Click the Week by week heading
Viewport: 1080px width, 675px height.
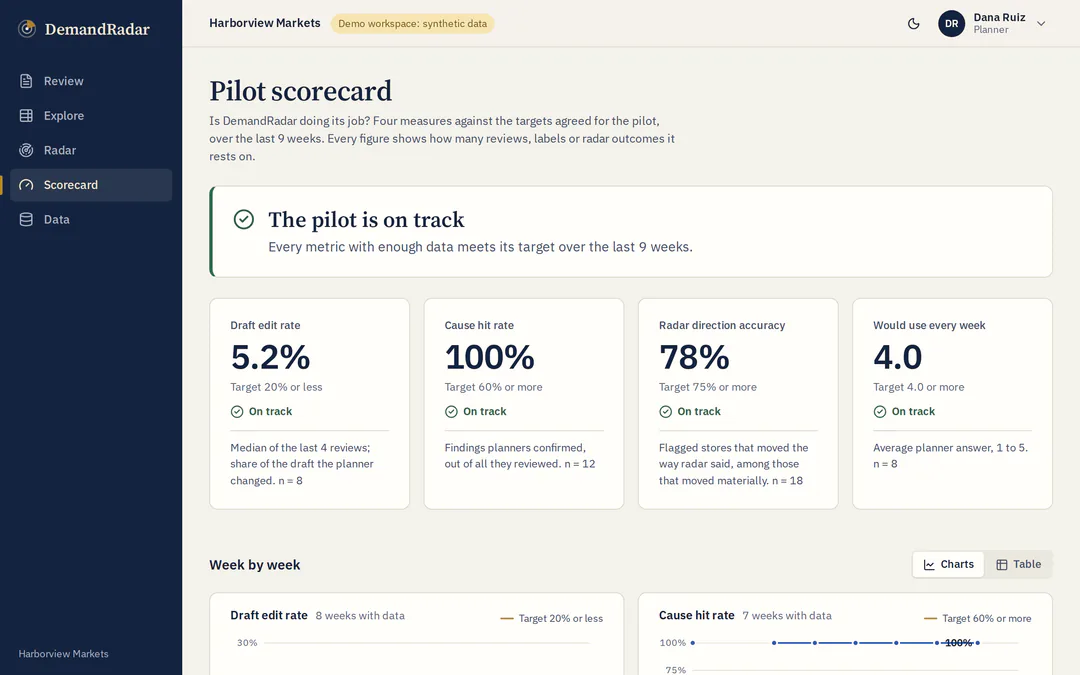click(x=255, y=565)
